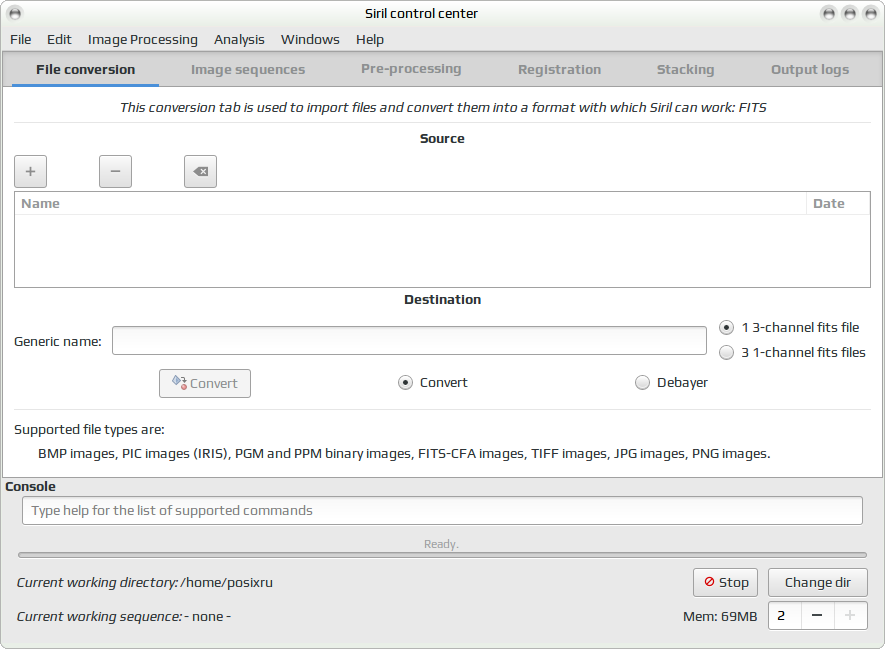Open the File menu
The height and width of the screenshot is (649, 885).
pos(21,40)
